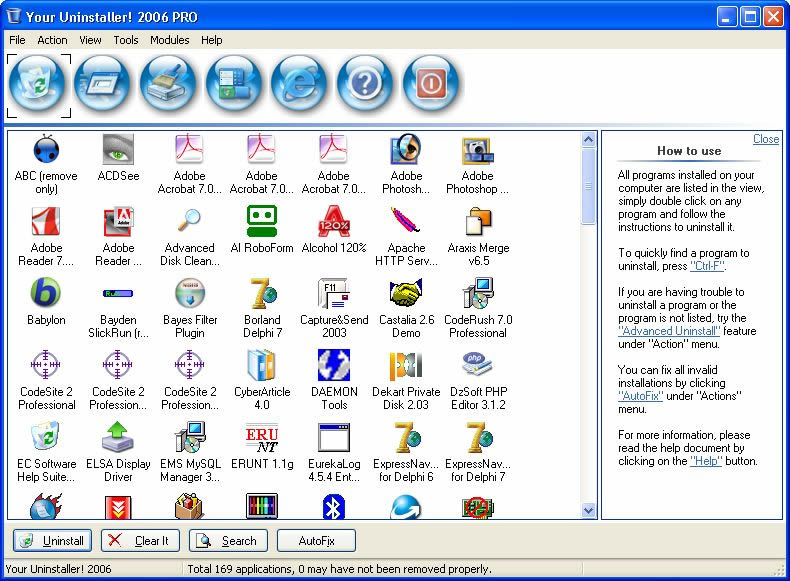Minimize the Your Uninstaller window
Image resolution: width=790 pixels, height=581 pixels.
point(727,17)
